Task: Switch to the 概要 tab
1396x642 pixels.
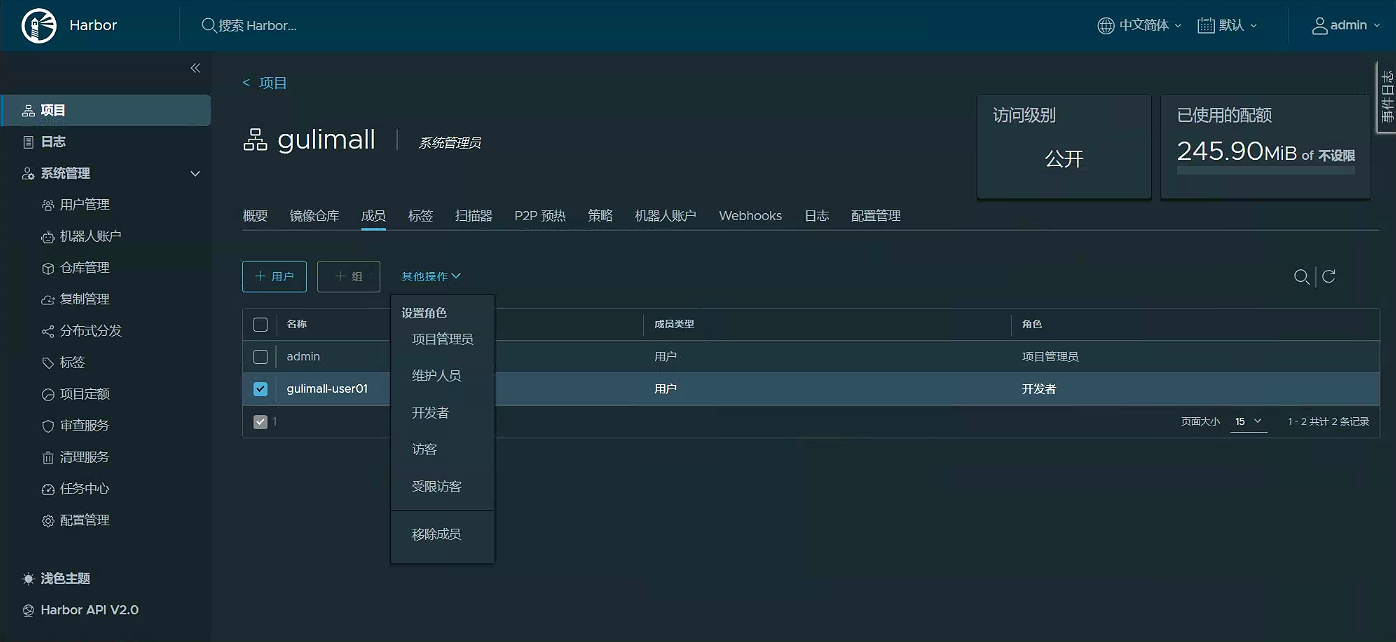Action: [x=255, y=216]
